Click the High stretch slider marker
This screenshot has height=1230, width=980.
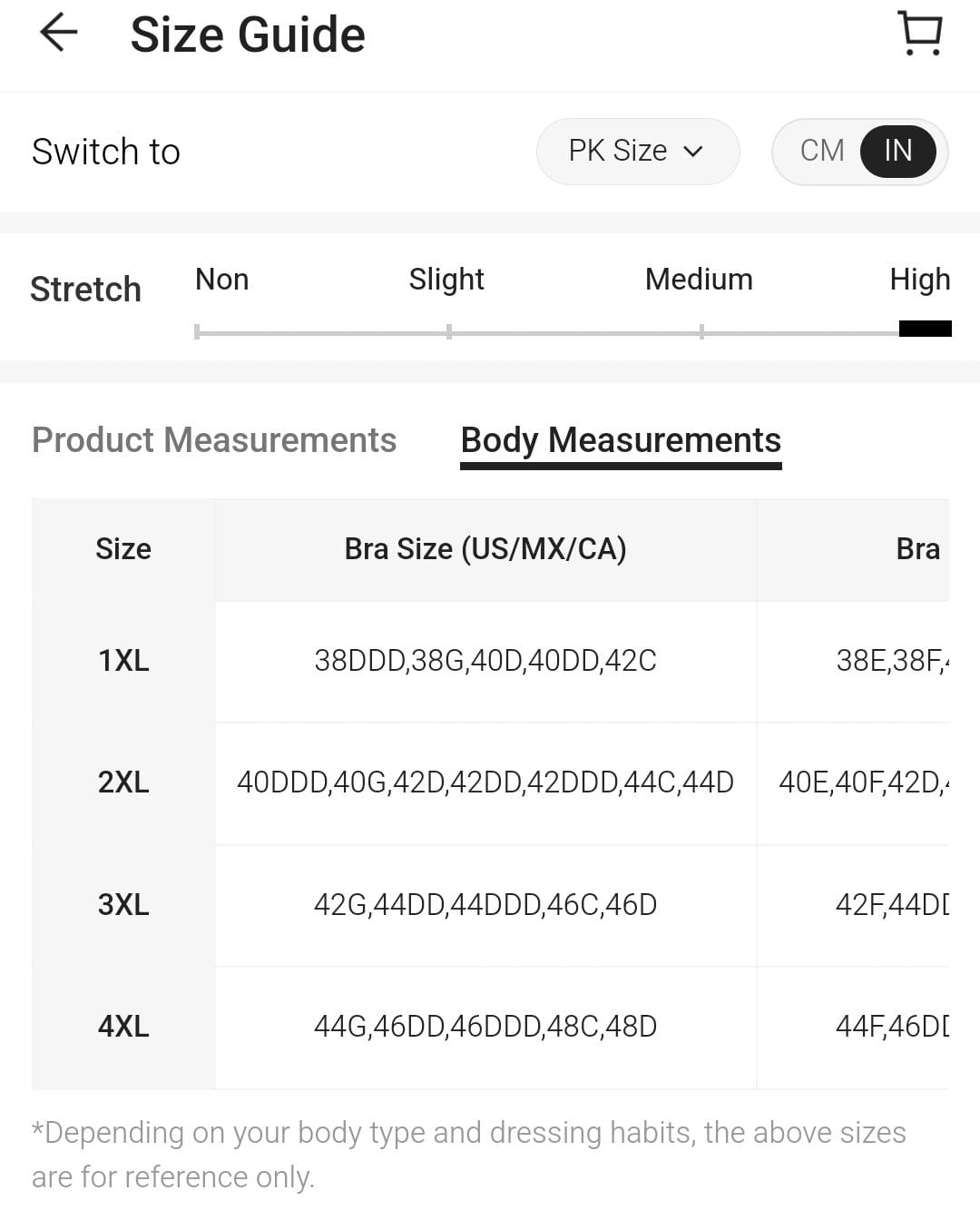tap(925, 329)
